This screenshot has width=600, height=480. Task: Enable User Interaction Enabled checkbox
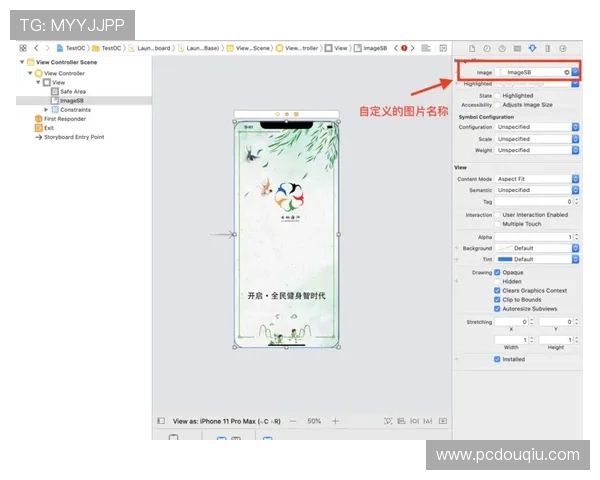tap(497, 215)
